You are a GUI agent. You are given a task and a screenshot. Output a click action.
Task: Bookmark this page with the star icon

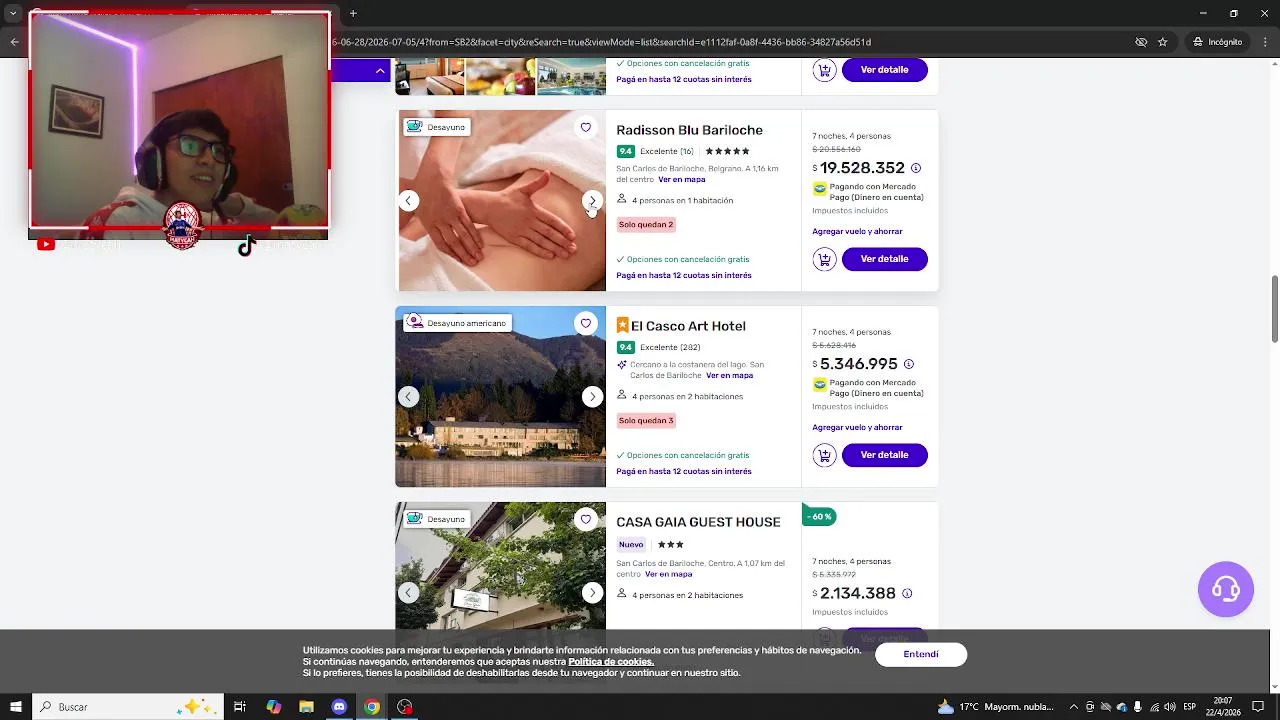pos(1162,42)
